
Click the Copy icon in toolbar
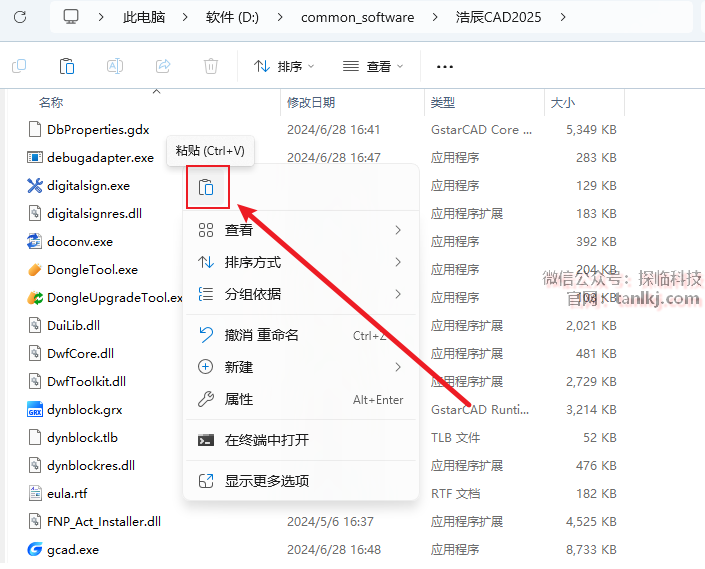pos(19,67)
